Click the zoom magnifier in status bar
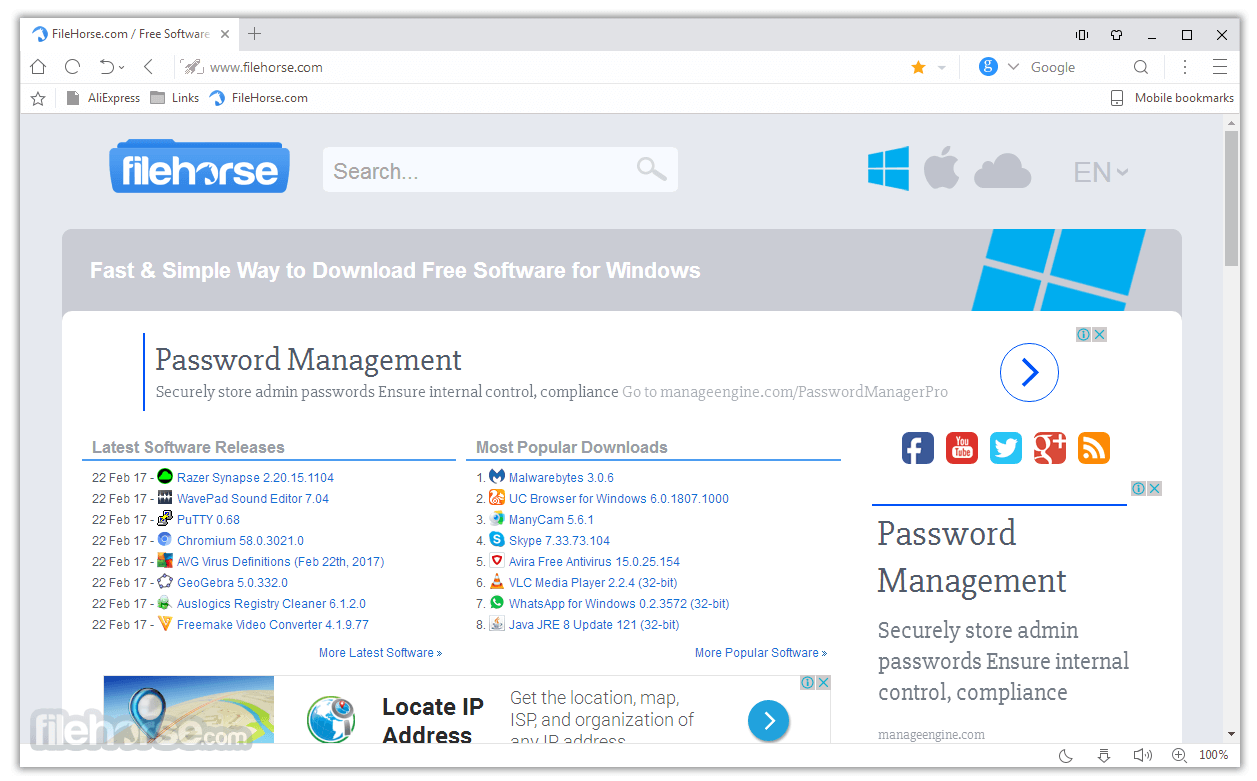Screen dimensions: 1257x781 pyautogui.click(x=1179, y=755)
